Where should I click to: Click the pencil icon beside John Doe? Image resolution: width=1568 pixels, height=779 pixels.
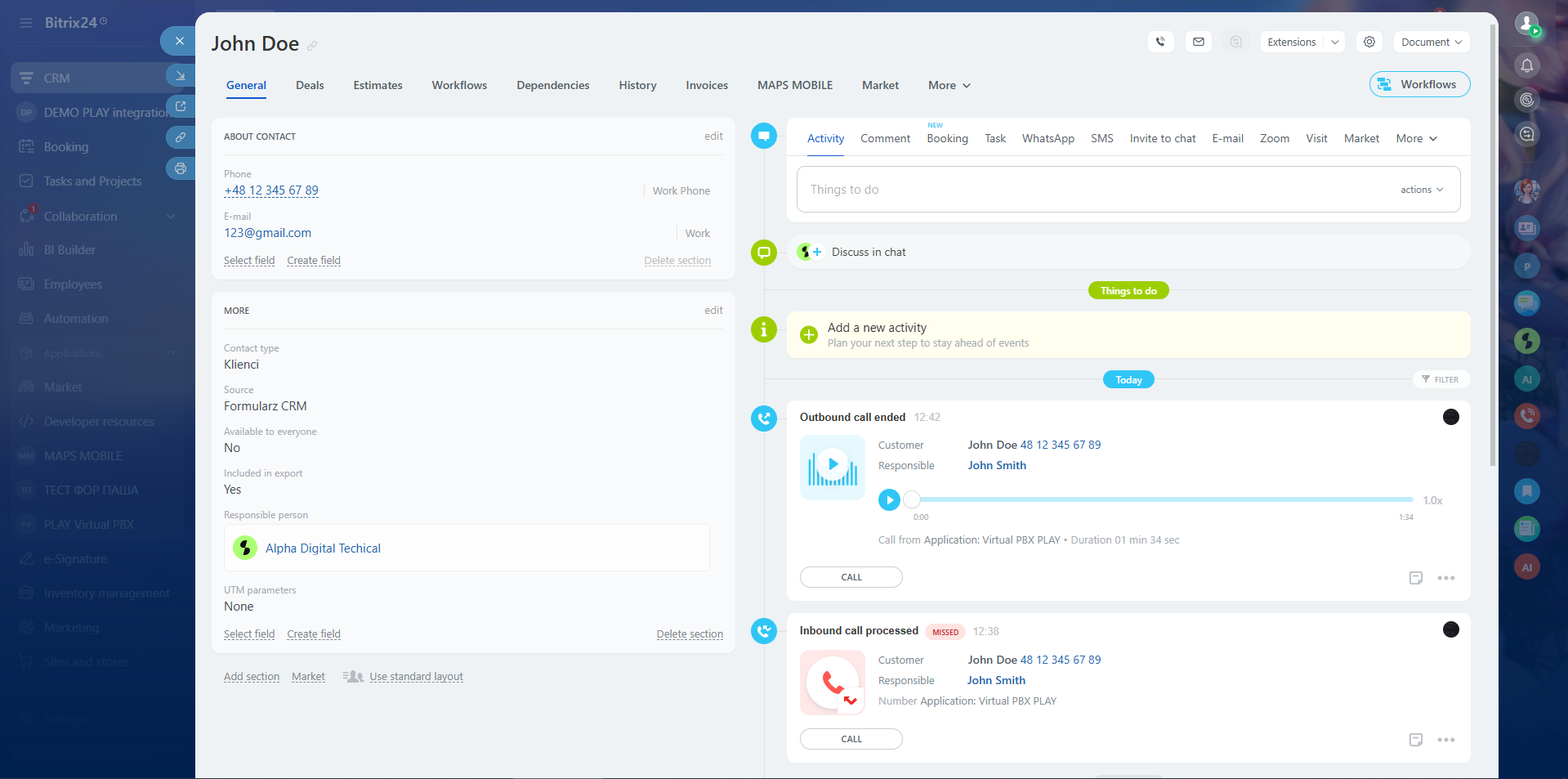312,46
